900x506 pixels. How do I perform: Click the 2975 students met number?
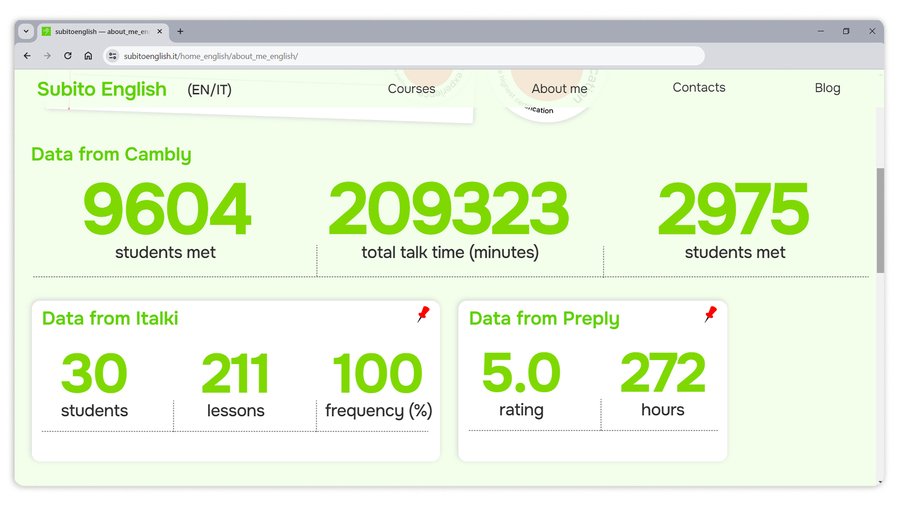click(734, 209)
